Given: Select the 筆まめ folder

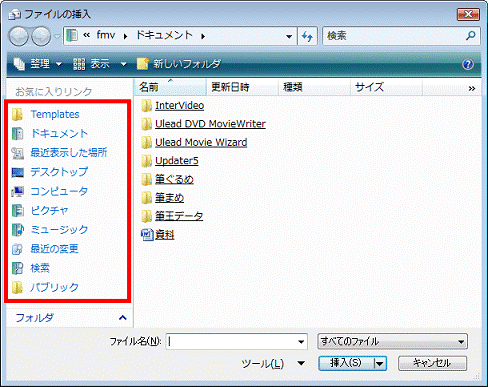Looking at the screenshot, I should [x=169, y=198].
